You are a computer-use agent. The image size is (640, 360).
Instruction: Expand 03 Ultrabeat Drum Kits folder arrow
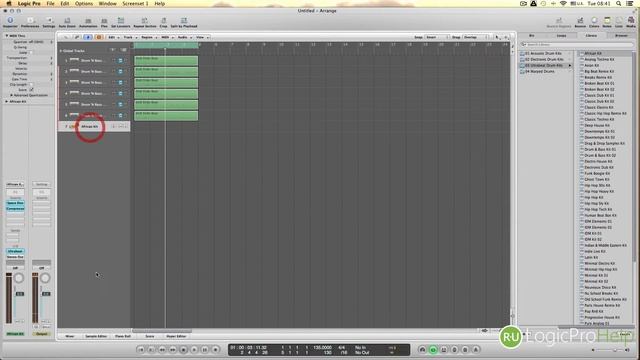pyautogui.click(x=570, y=65)
